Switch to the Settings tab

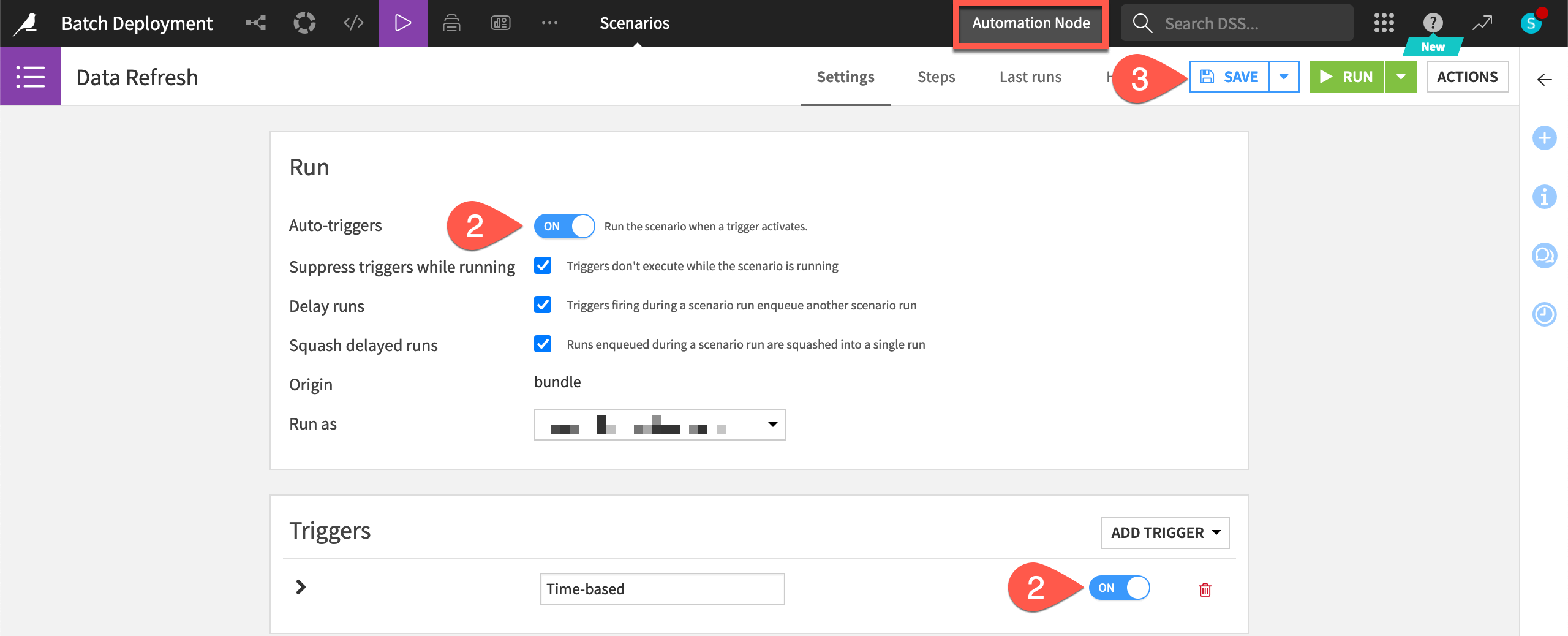click(x=845, y=77)
